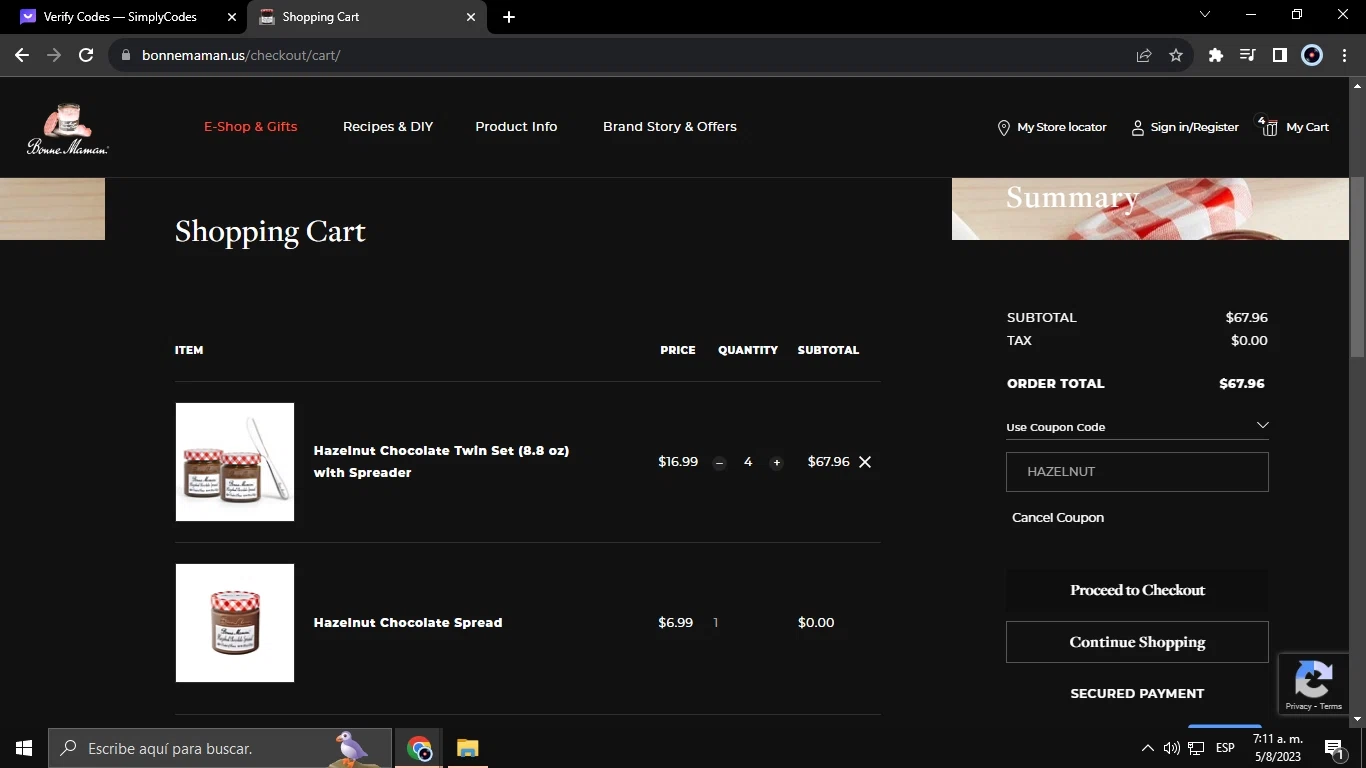Viewport: 1366px width, 768px height.
Task: Click Hazelnut Chocolate Spread product name
Action: [x=408, y=623]
